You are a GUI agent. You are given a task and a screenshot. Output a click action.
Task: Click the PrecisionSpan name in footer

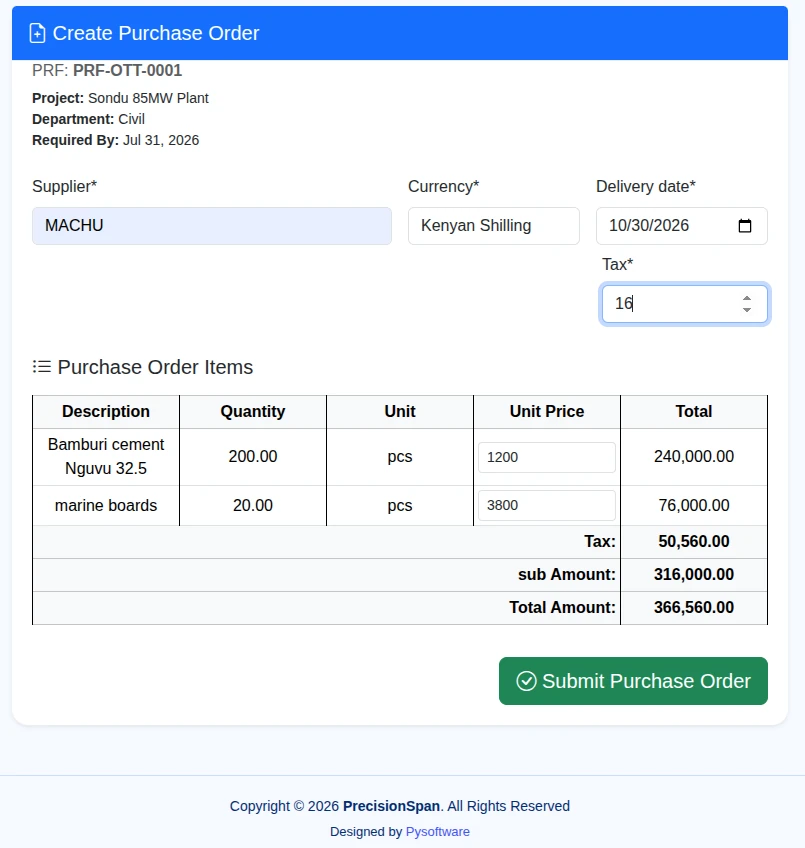pos(392,806)
